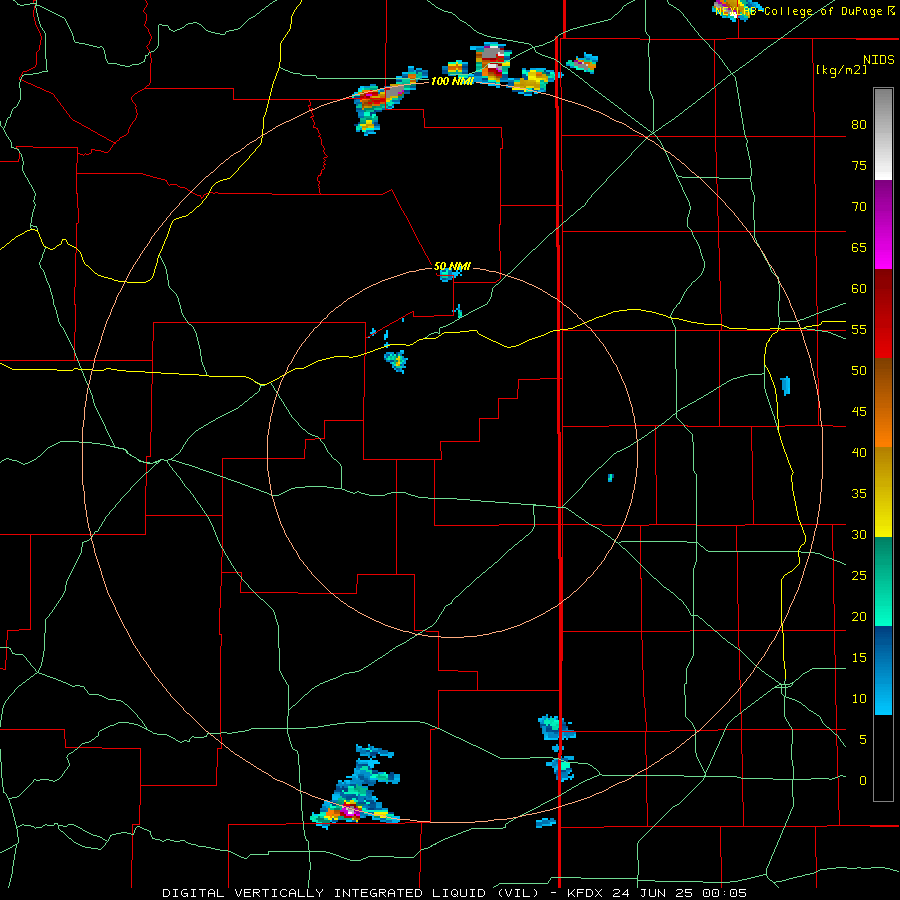Click the 40 value on the VIL scale
900x900 pixels.
click(x=859, y=452)
